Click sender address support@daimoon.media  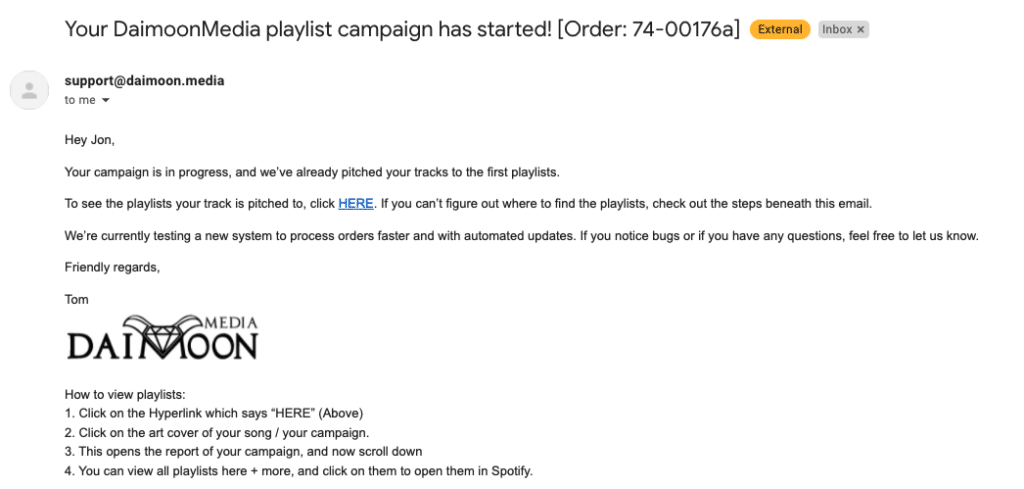click(144, 81)
